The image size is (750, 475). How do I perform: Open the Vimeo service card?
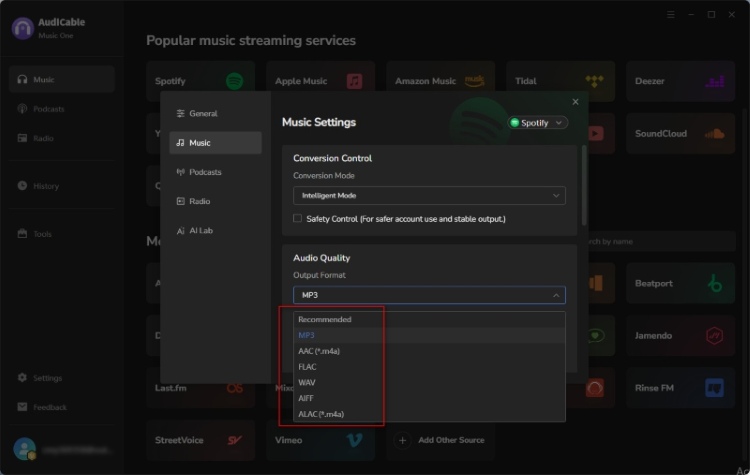coord(320,440)
